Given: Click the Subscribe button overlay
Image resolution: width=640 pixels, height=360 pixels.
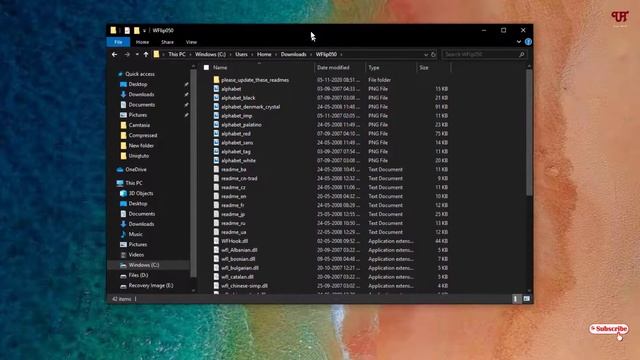Looking at the screenshot, I should point(609,329).
